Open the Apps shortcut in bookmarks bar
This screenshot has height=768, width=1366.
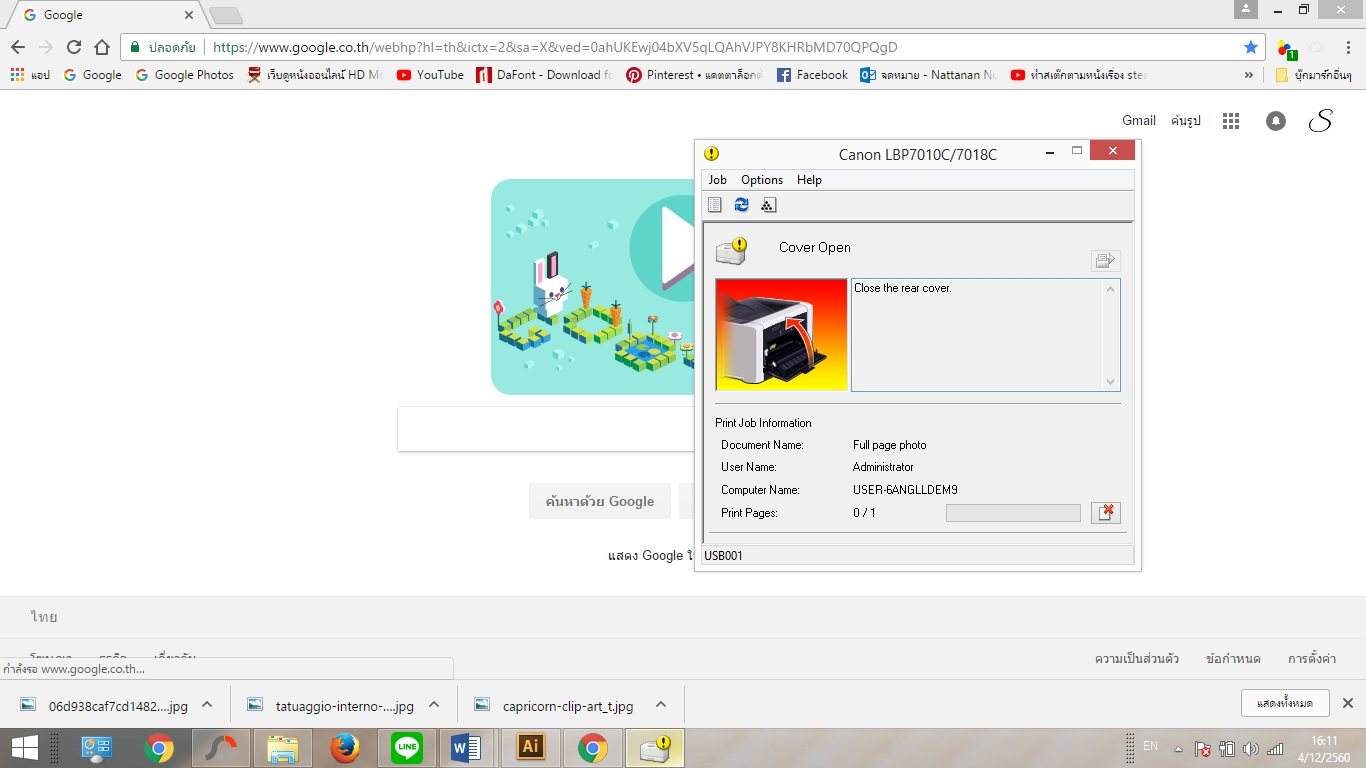[x=30, y=75]
